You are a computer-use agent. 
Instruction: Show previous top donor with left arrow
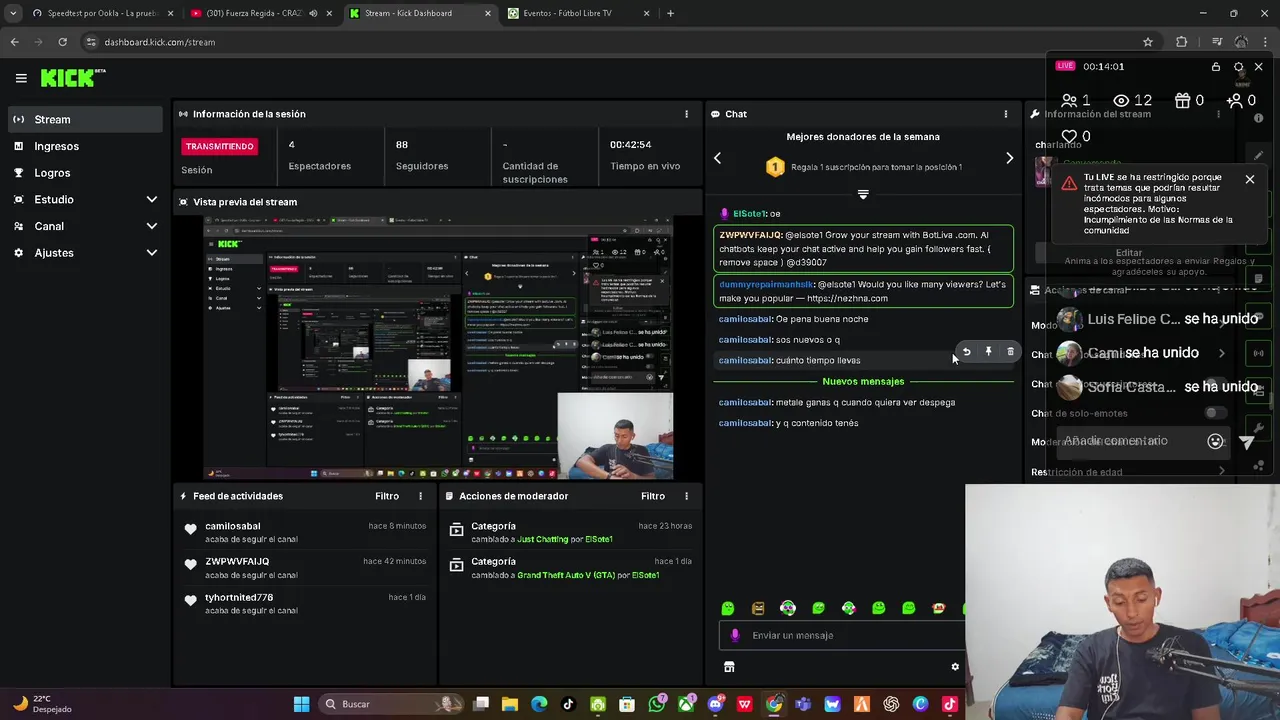pos(717,158)
